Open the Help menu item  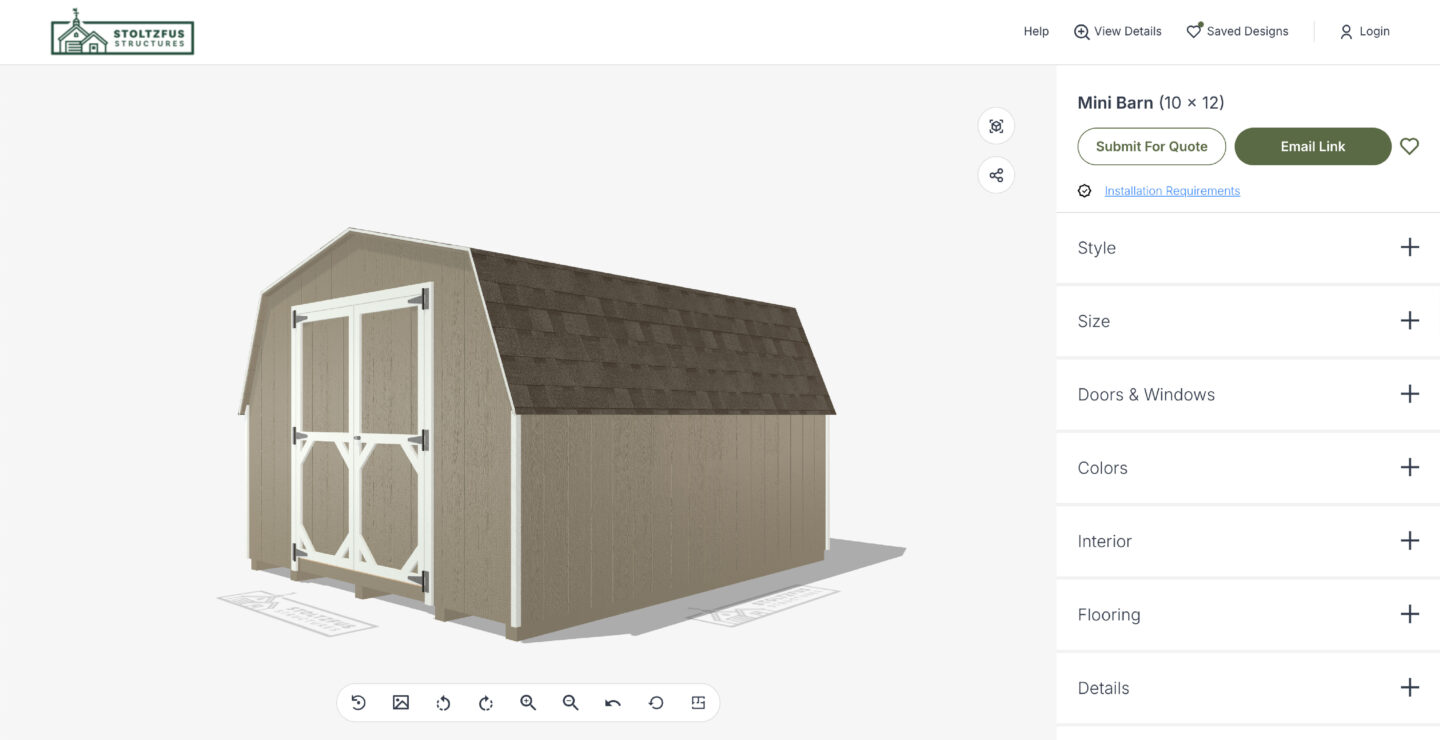click(1036, 32)
